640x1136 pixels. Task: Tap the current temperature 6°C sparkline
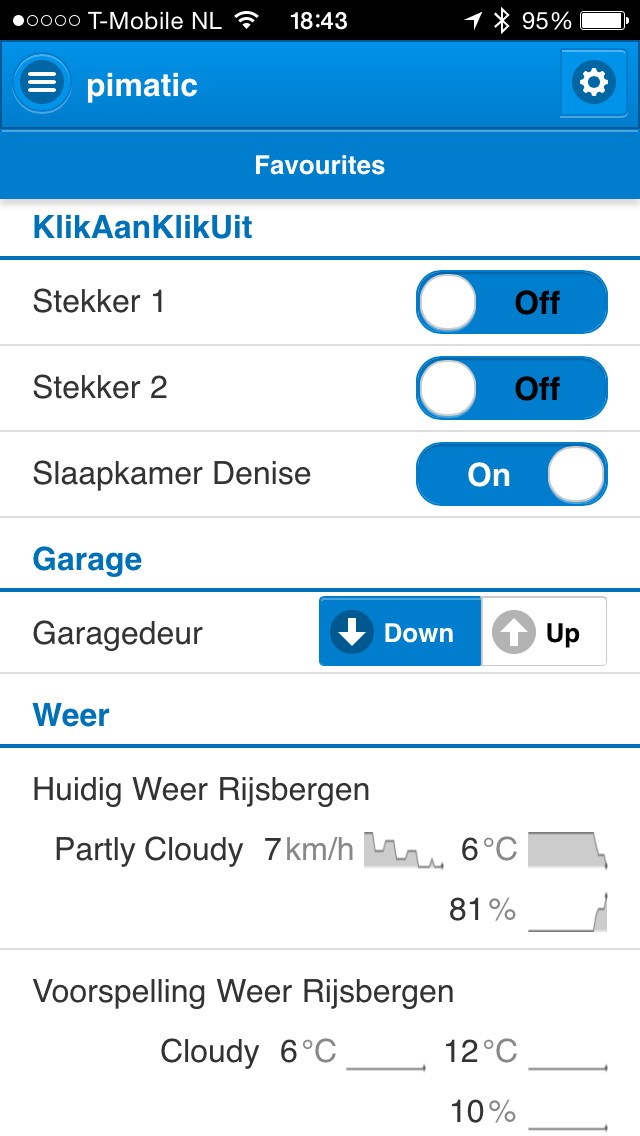click(x=568, y=850)
